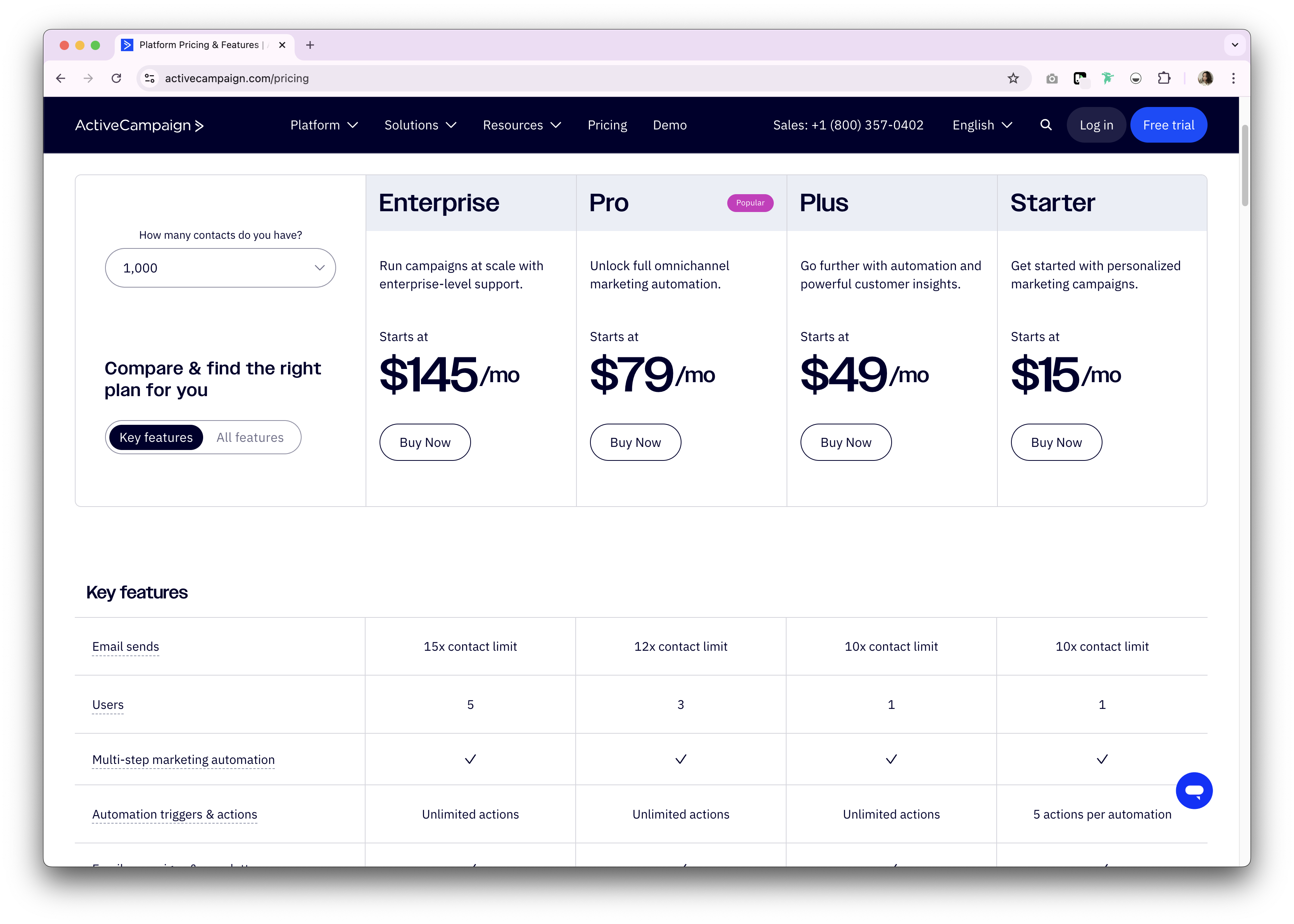
Task: Click the green hummingbird extension icon
Action: [1108, 79]
